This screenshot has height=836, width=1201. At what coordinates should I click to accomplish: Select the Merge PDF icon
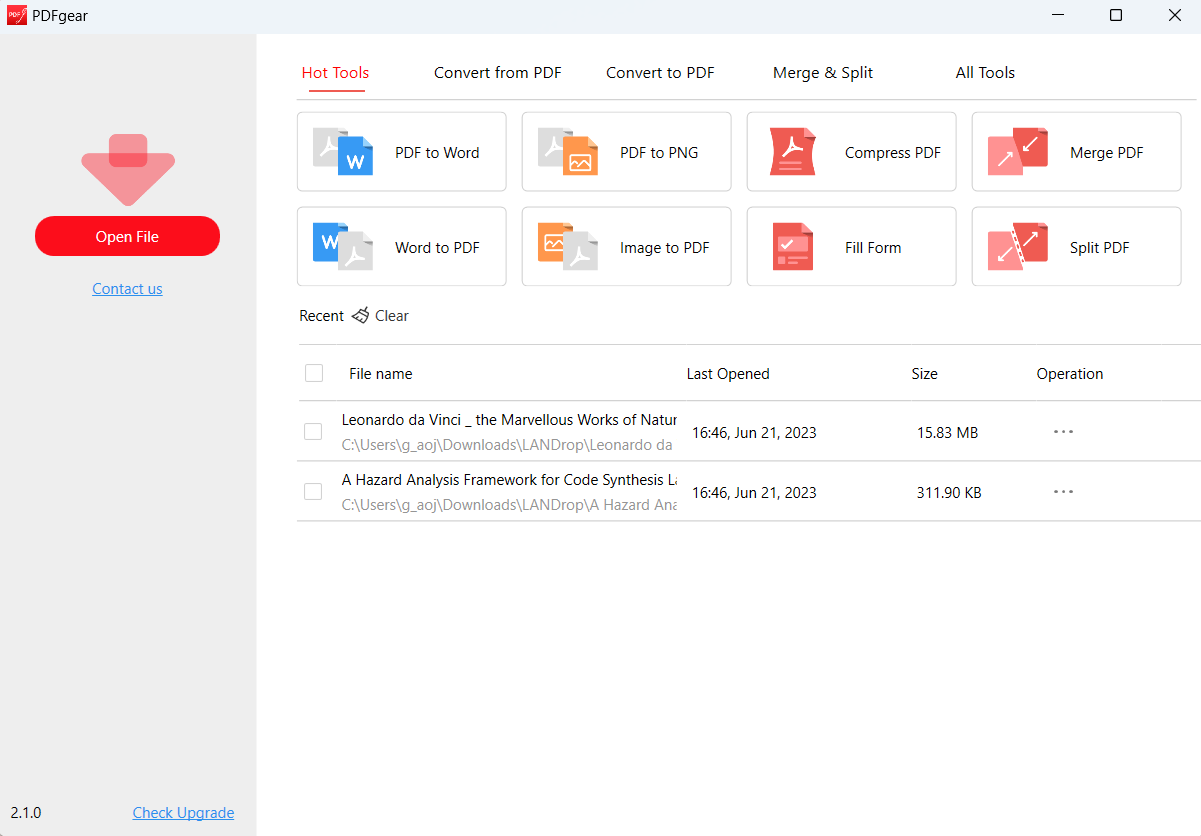pos(1016,151)
